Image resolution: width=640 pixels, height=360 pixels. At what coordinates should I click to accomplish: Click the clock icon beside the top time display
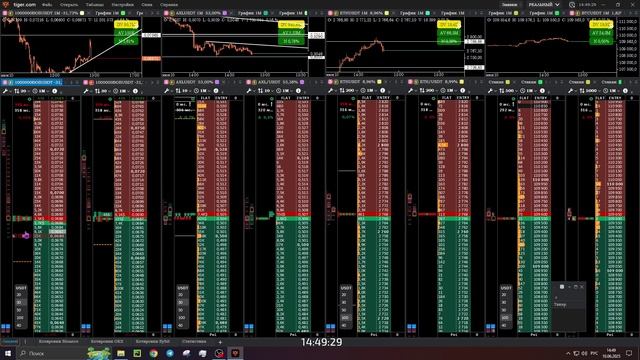tap(572, 5)
